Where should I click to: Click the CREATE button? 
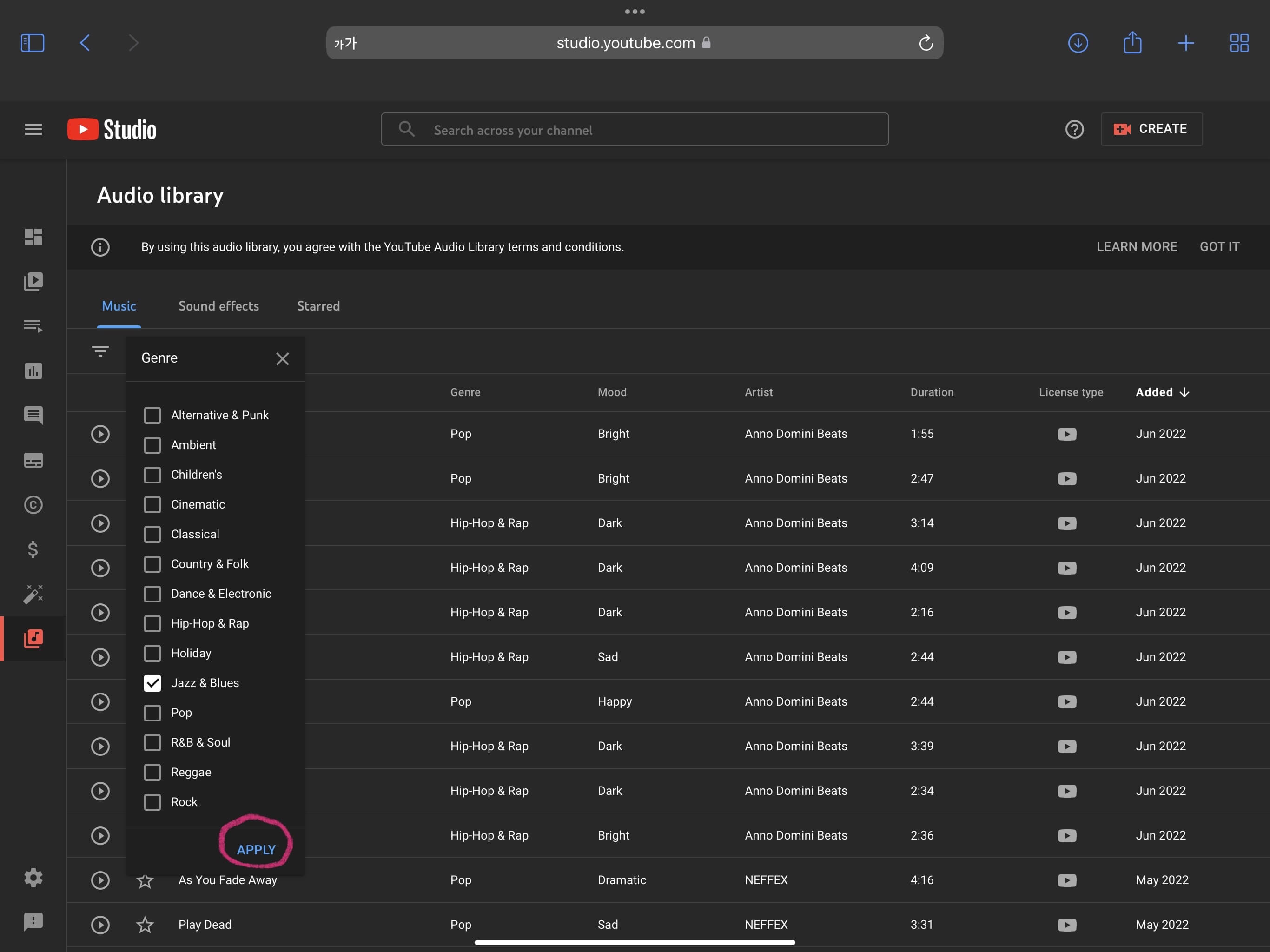point(1151,129)
